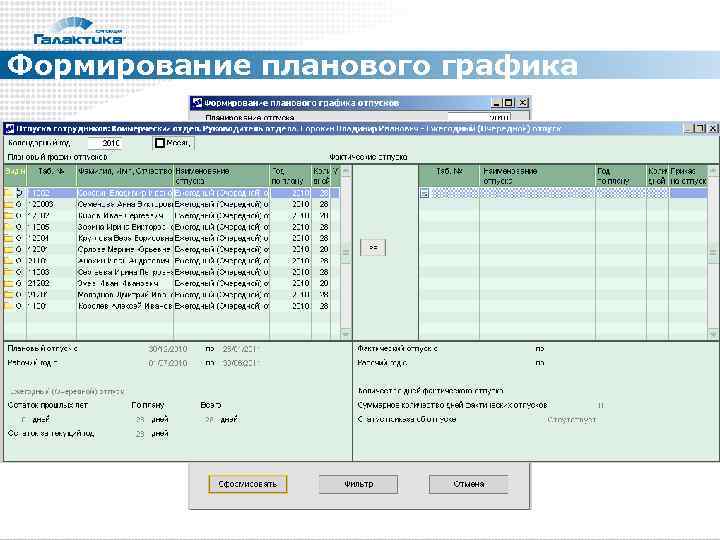
Task: Click Таб.№ header in planned vacations table
Action: 51,176
